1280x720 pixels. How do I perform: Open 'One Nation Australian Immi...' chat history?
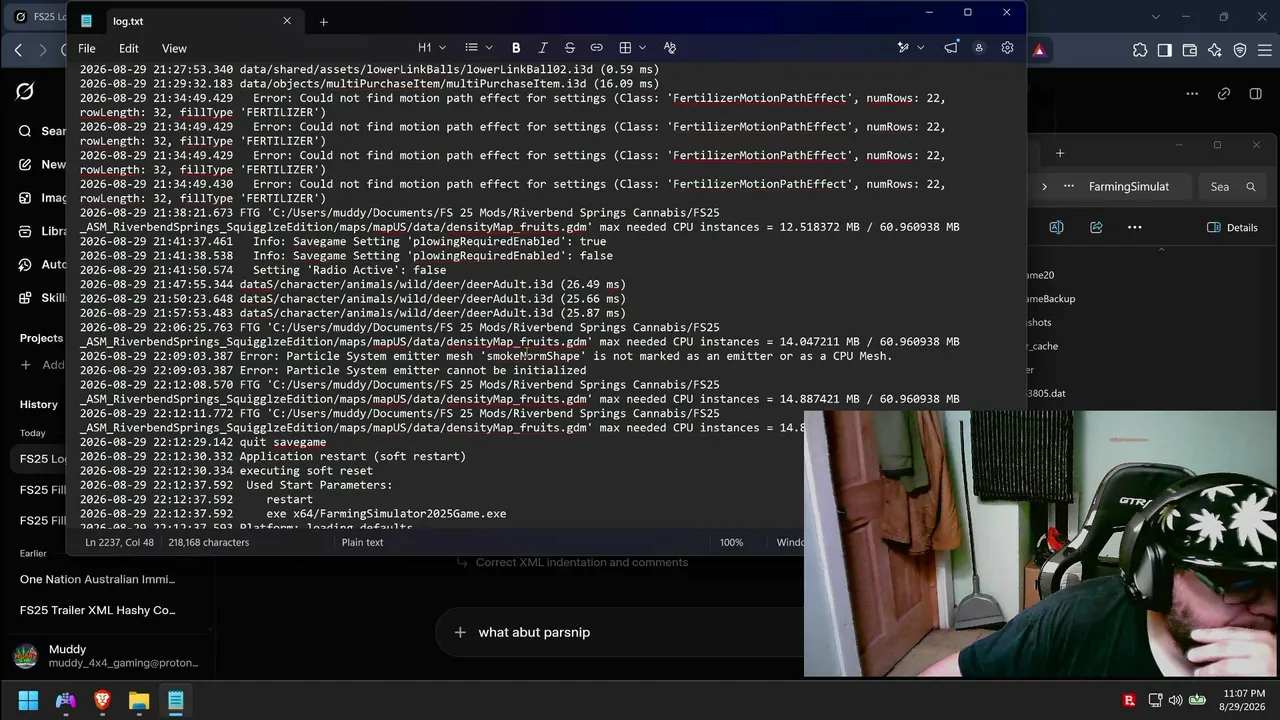point(97,579)
